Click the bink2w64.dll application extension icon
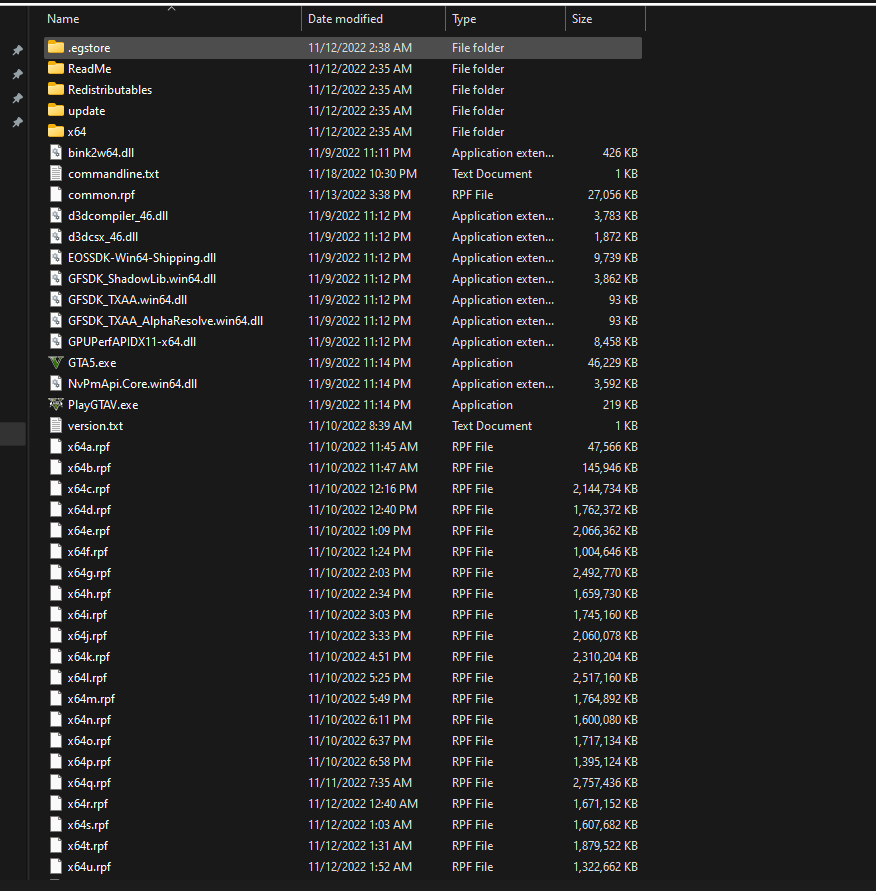 pyautogui.click(x=55, y=152)
